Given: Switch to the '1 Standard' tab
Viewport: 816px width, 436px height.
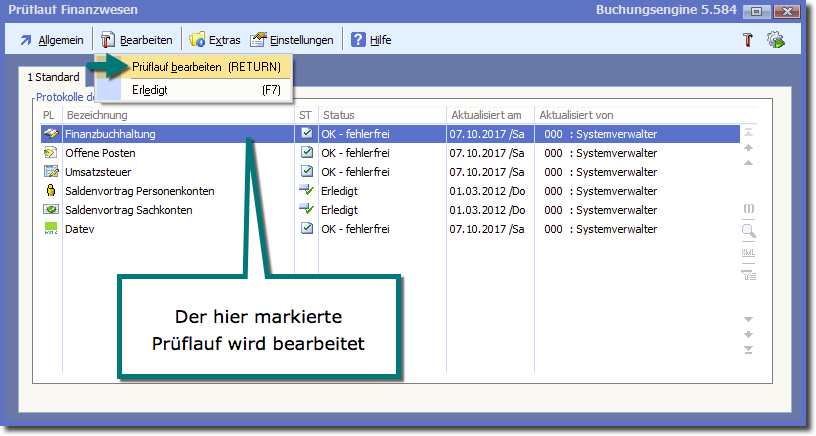Looking at the screenshot, I should pos(53,77).
